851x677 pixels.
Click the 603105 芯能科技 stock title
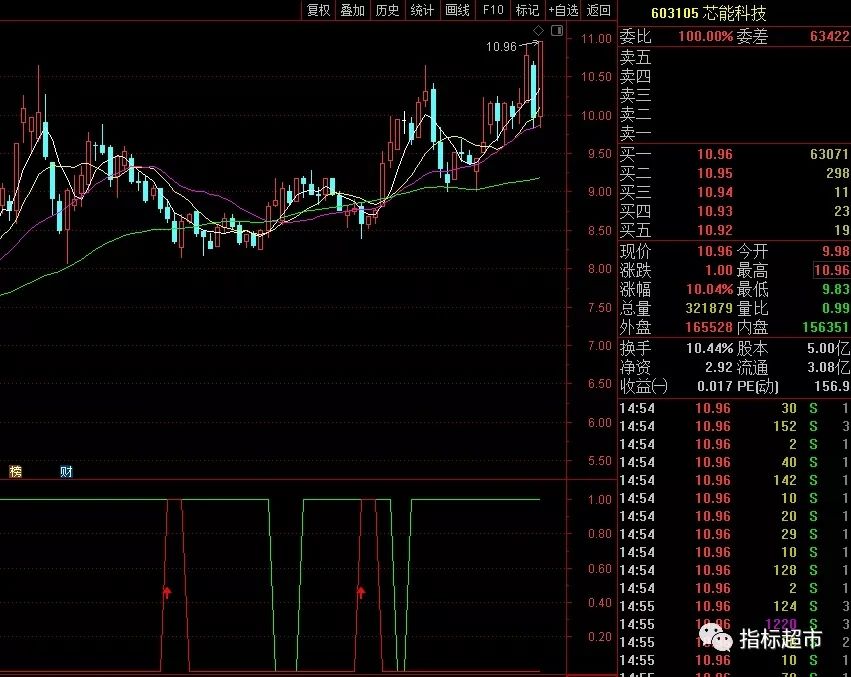coord(708,13)
